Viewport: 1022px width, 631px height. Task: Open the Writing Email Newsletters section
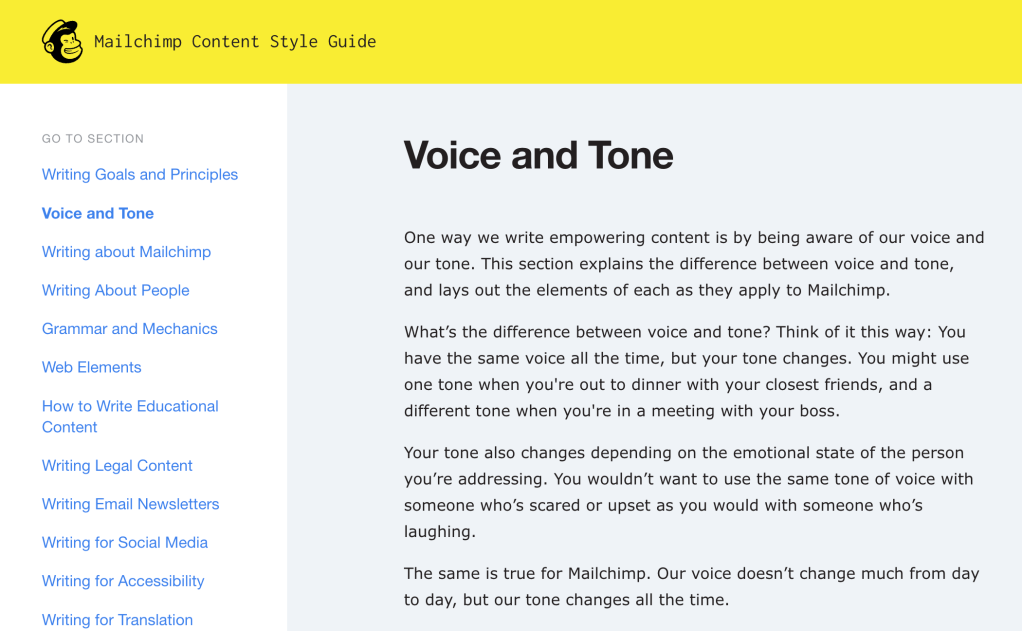[x=130, y=504]
